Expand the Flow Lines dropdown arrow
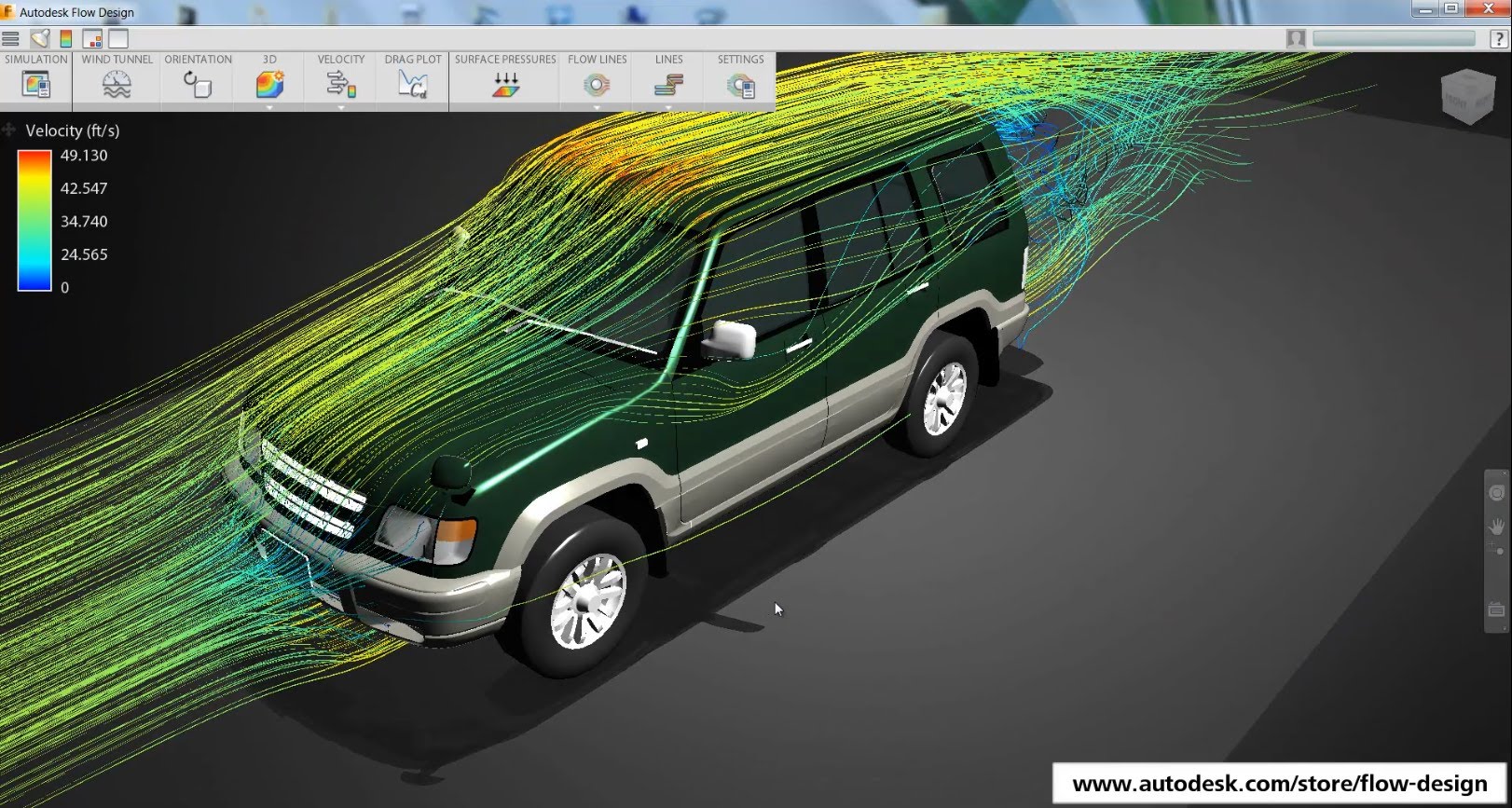 597,107
